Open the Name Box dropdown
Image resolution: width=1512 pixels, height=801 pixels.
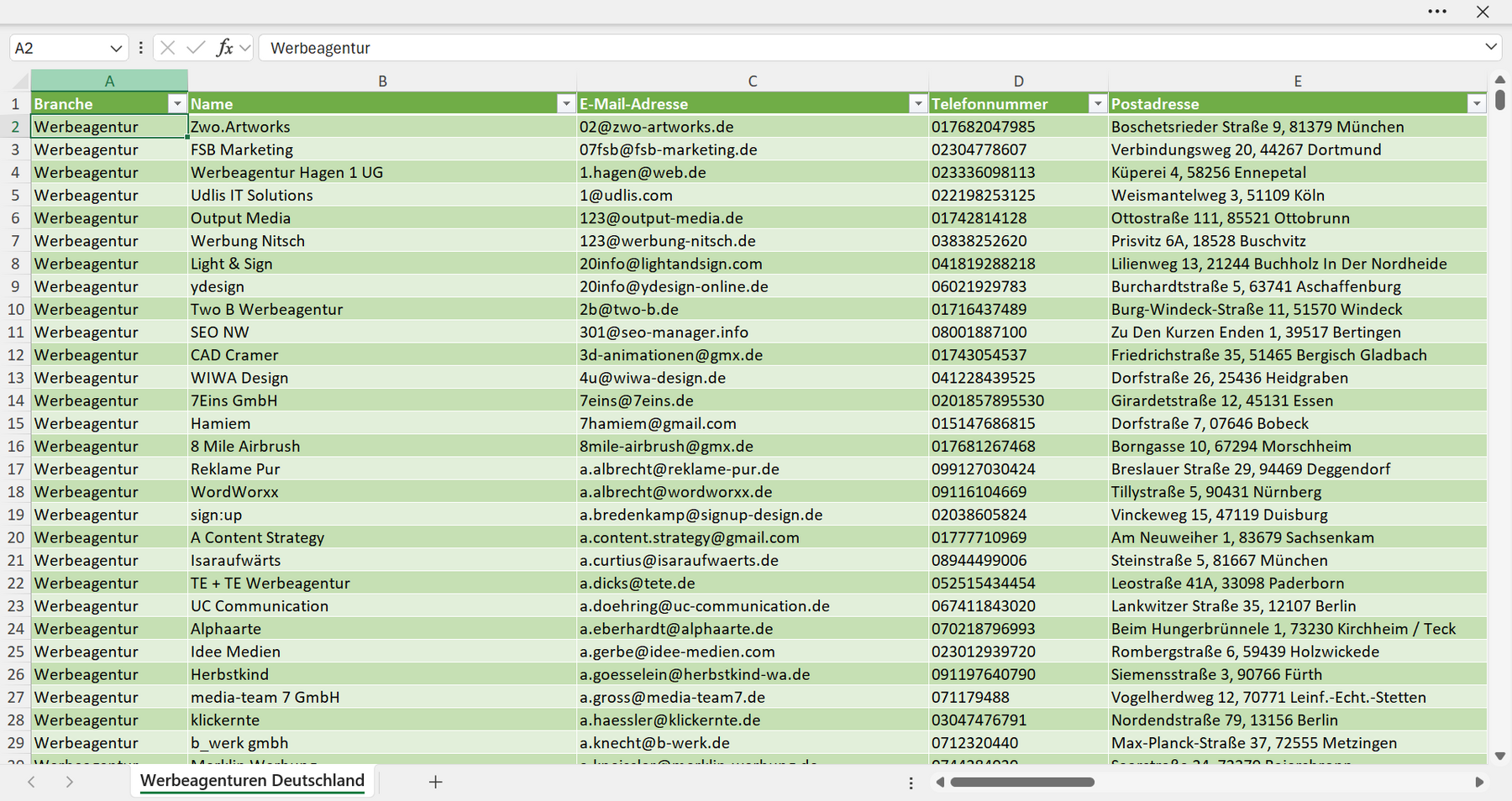(116, 48)
